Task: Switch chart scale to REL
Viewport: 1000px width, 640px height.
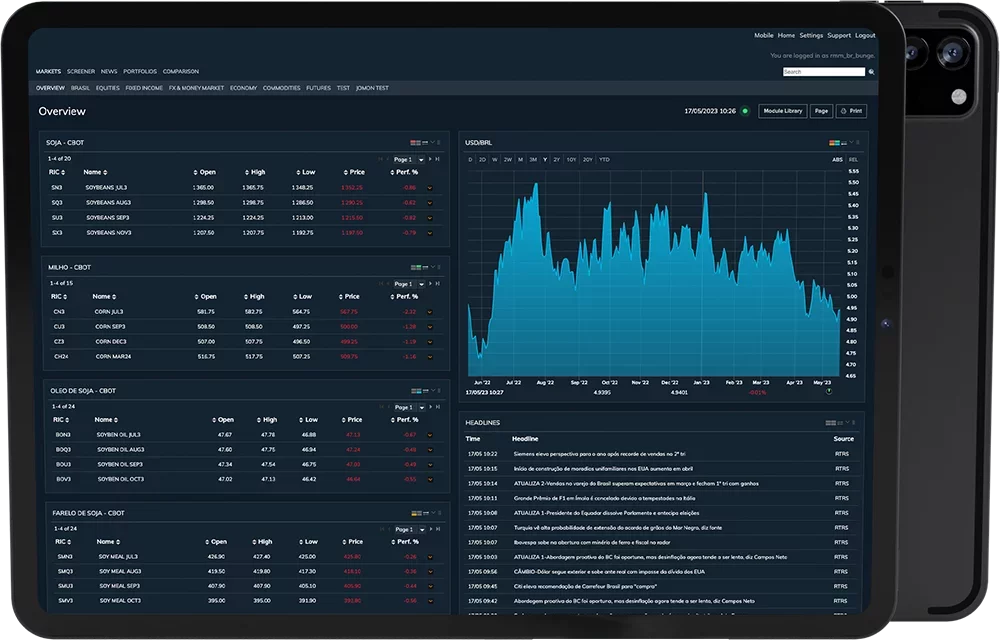Action: coord(853,159)
